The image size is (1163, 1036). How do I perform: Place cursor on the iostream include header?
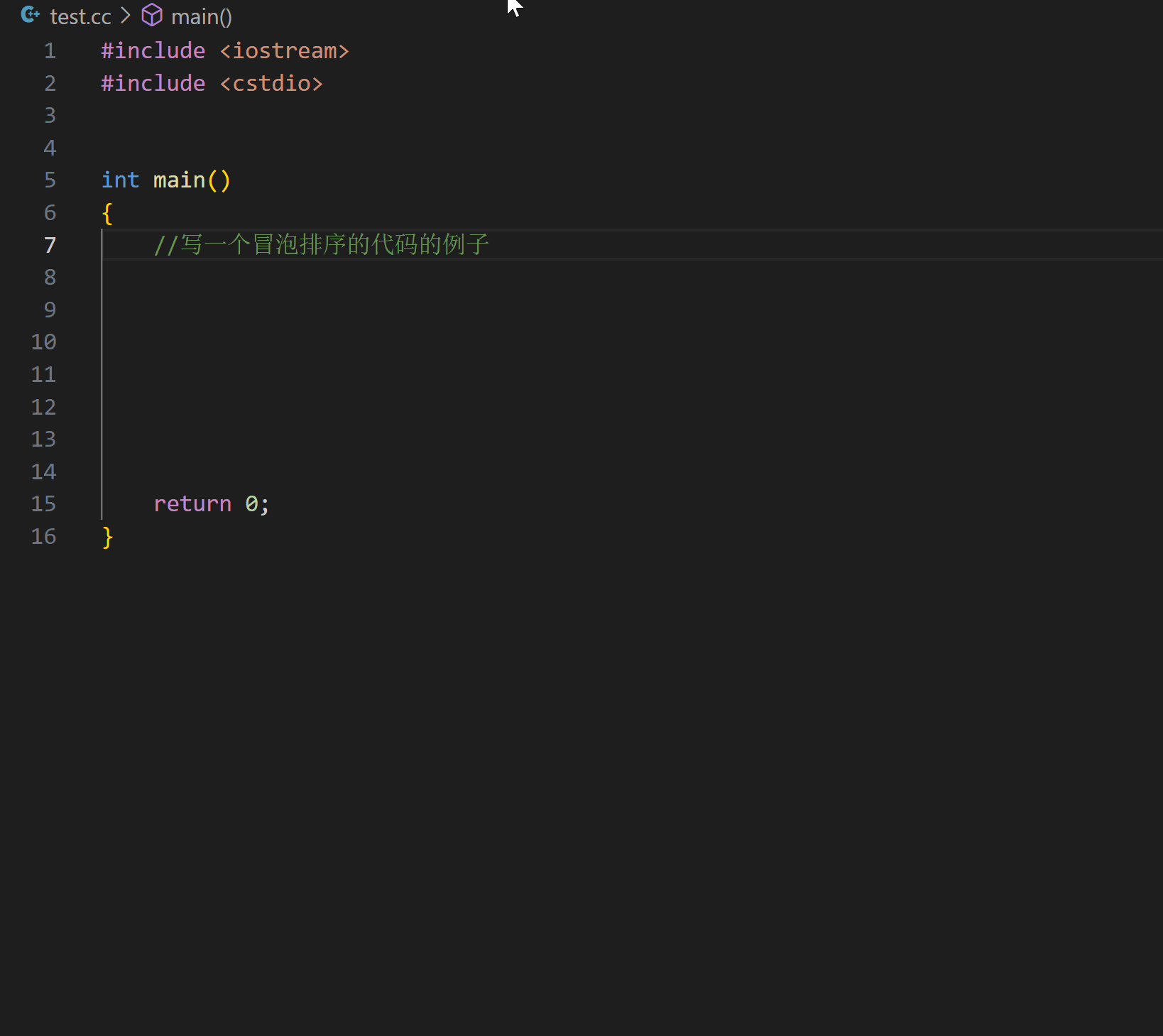click(x=284, y=51)
